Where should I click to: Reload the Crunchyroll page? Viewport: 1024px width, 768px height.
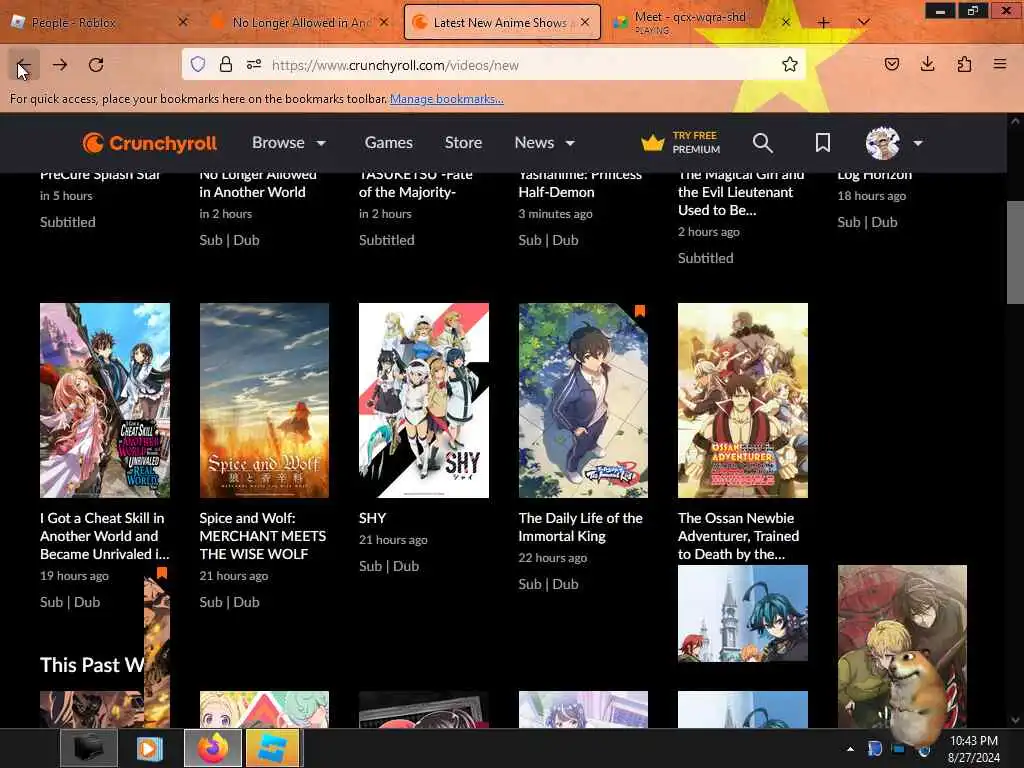point(96,65)
